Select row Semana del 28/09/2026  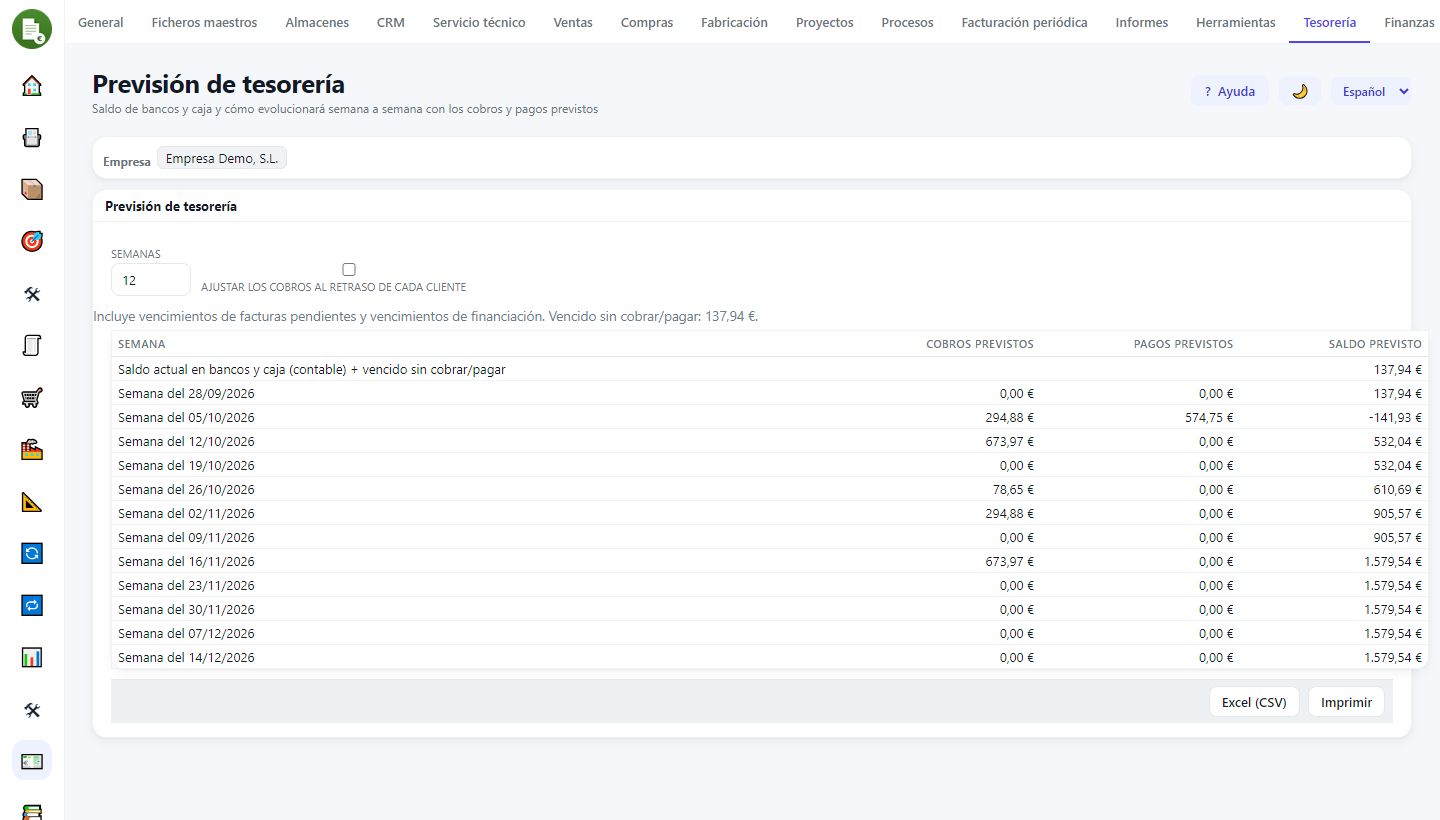point(770,393)
